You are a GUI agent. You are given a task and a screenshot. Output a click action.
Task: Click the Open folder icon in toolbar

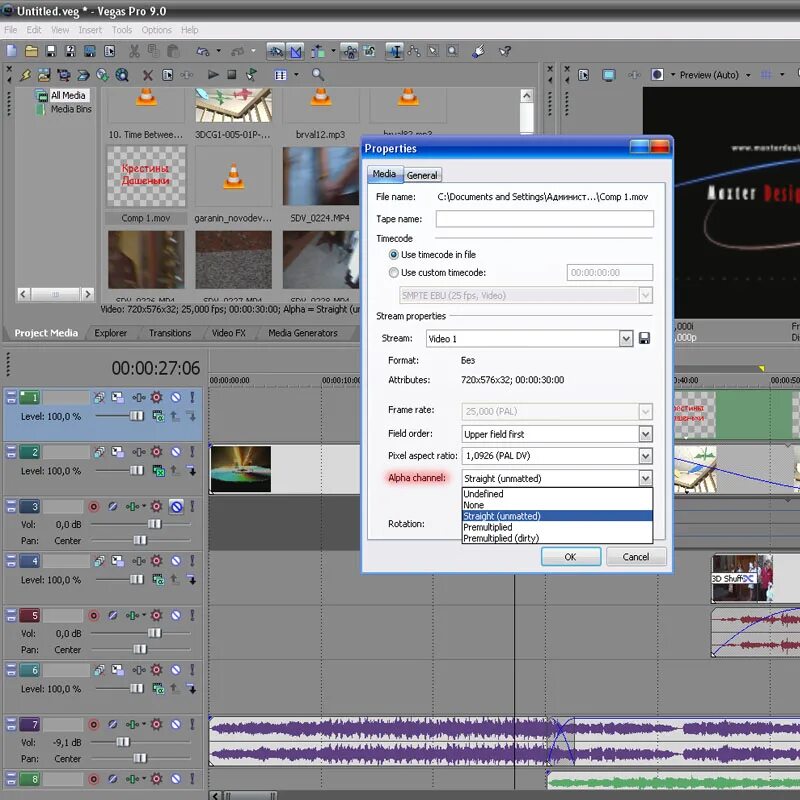(31, 51)
